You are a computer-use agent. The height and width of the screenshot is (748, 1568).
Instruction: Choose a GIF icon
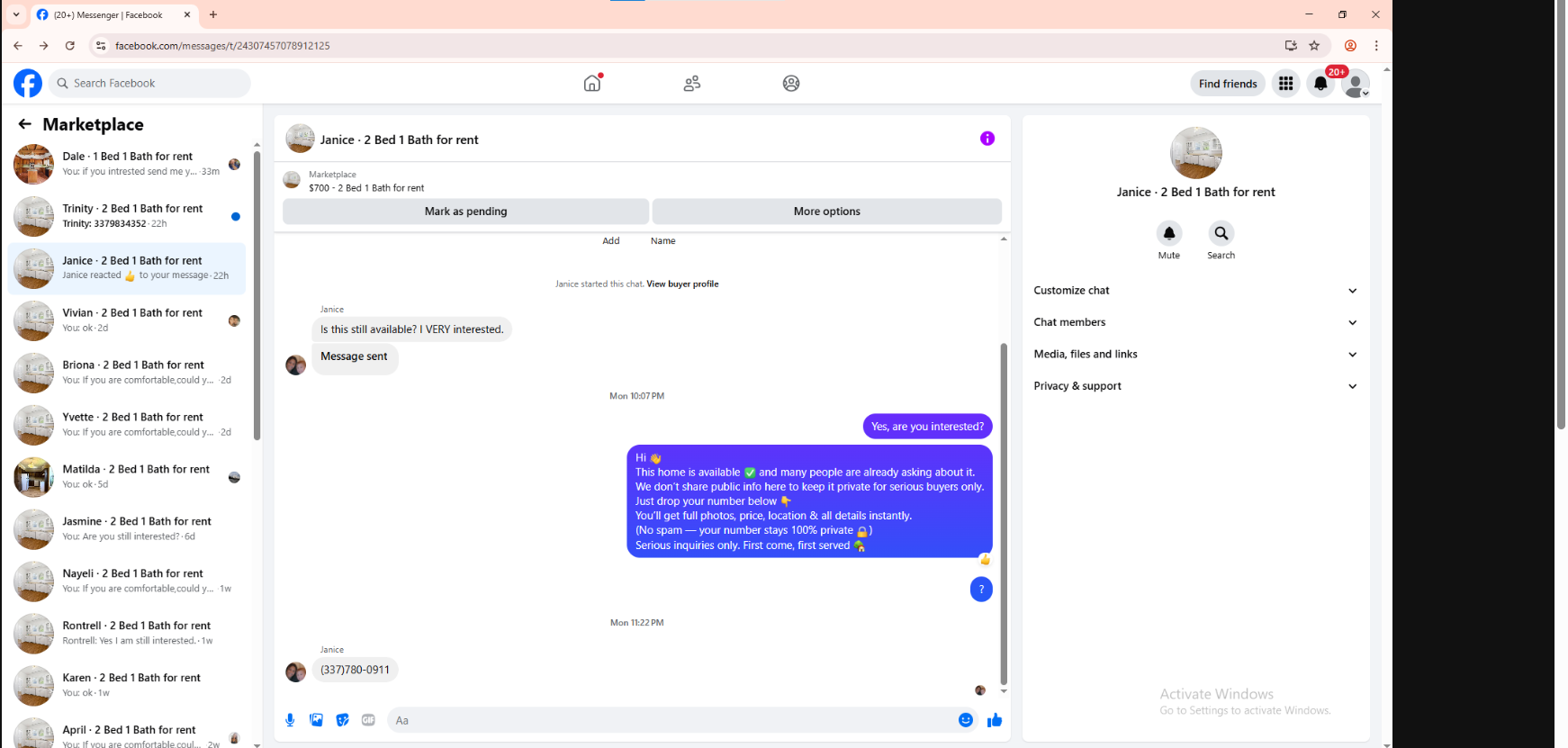(368, 720)
